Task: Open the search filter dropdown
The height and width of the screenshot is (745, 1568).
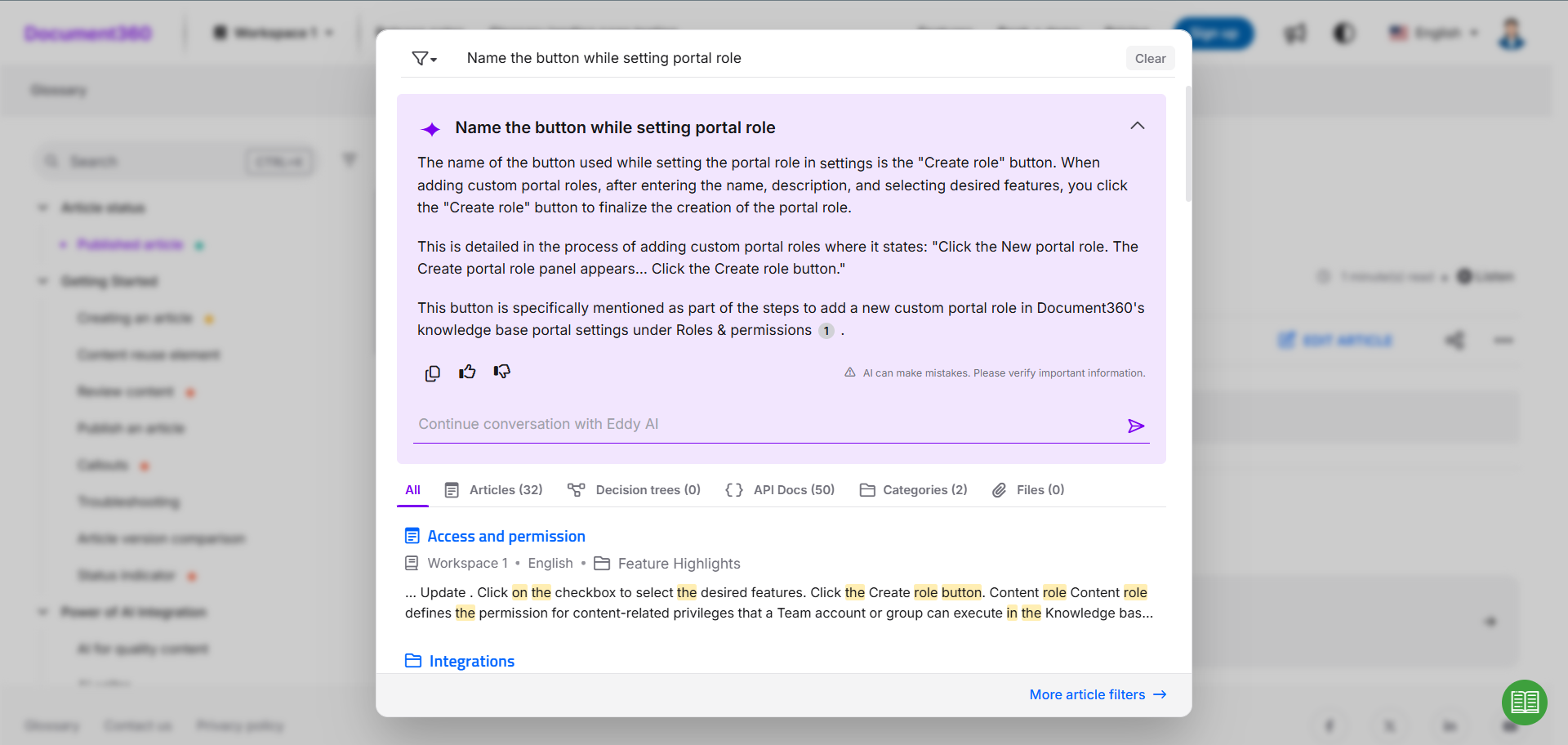Action: point(425,58)
